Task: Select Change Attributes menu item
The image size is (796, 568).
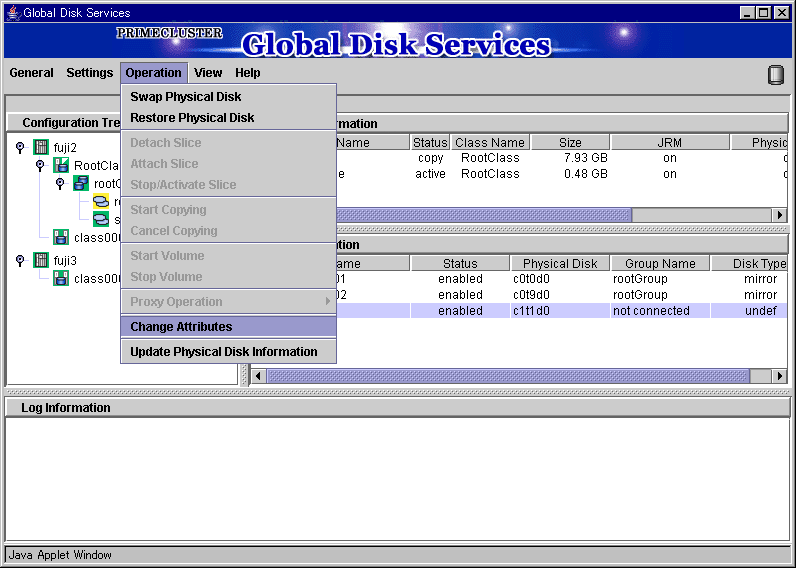Action: click(228, 326)
